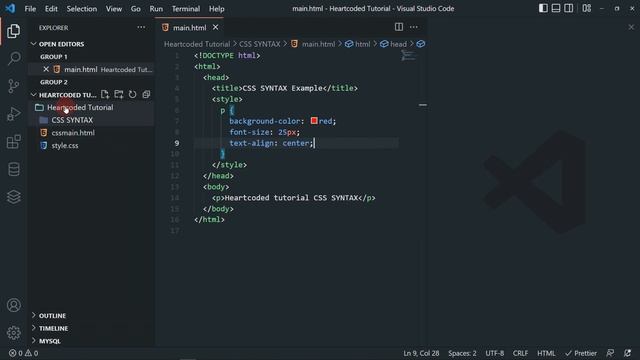Click the New Folder icon in explorer
The image size is (640, 360).
(x=119, y=94)
